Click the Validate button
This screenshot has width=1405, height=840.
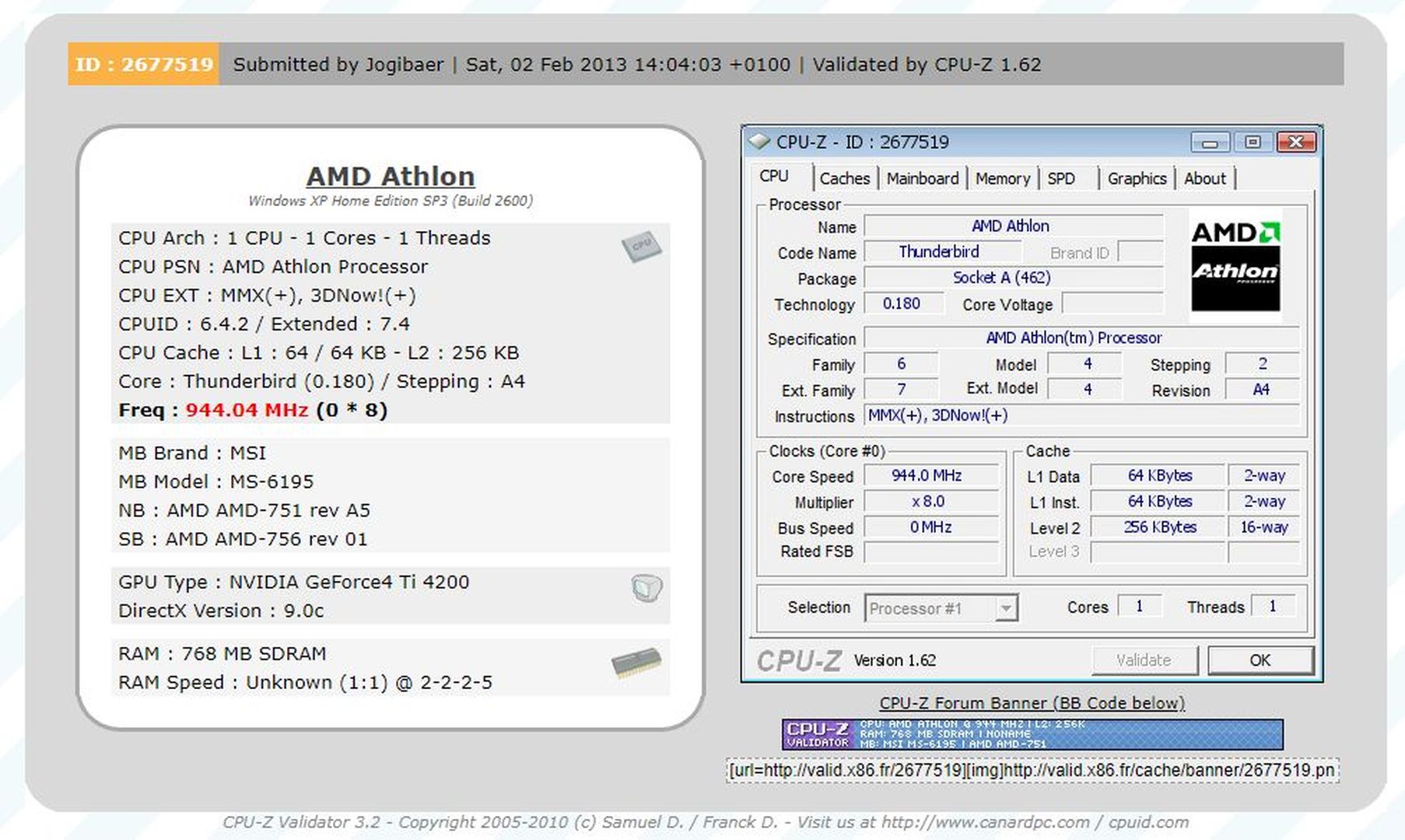click(1144, 660)
